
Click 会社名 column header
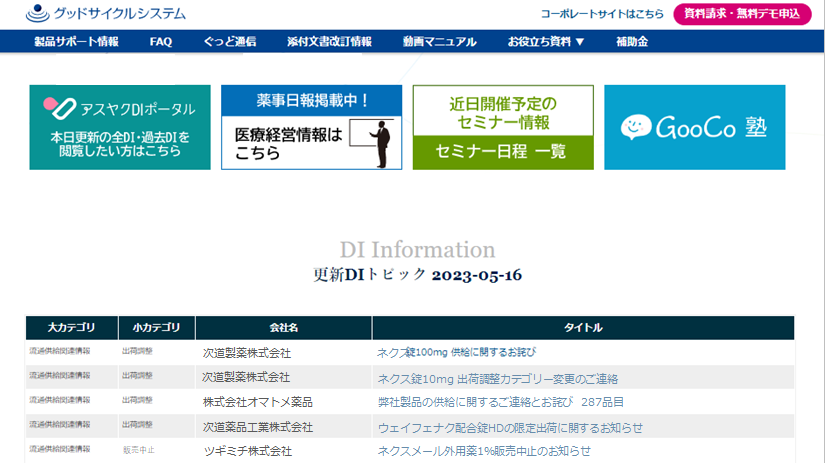point(284,328)
